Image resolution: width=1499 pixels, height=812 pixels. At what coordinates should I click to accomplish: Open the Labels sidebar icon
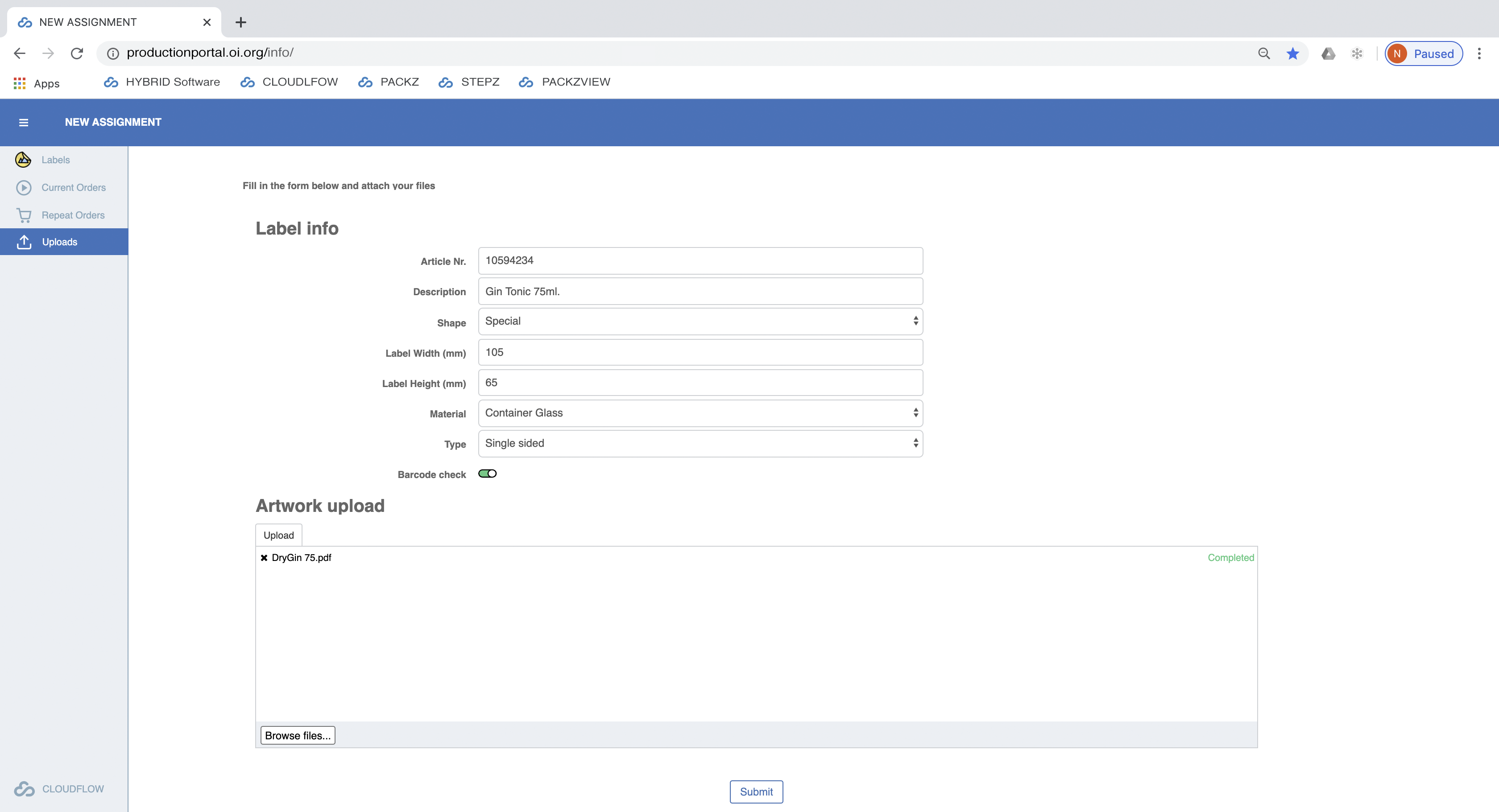tap(23, 159)
